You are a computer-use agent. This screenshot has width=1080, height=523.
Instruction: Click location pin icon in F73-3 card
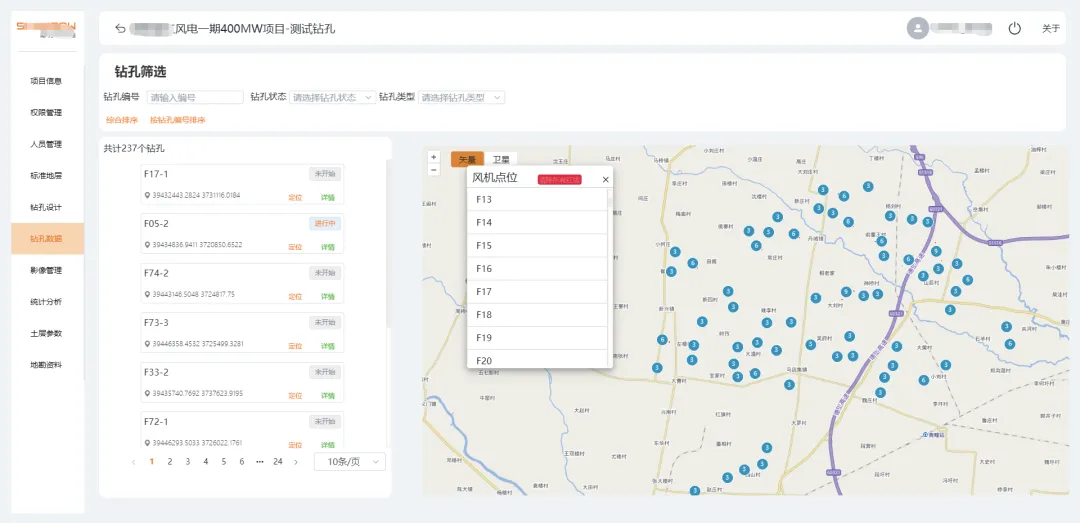coord(147,344)
